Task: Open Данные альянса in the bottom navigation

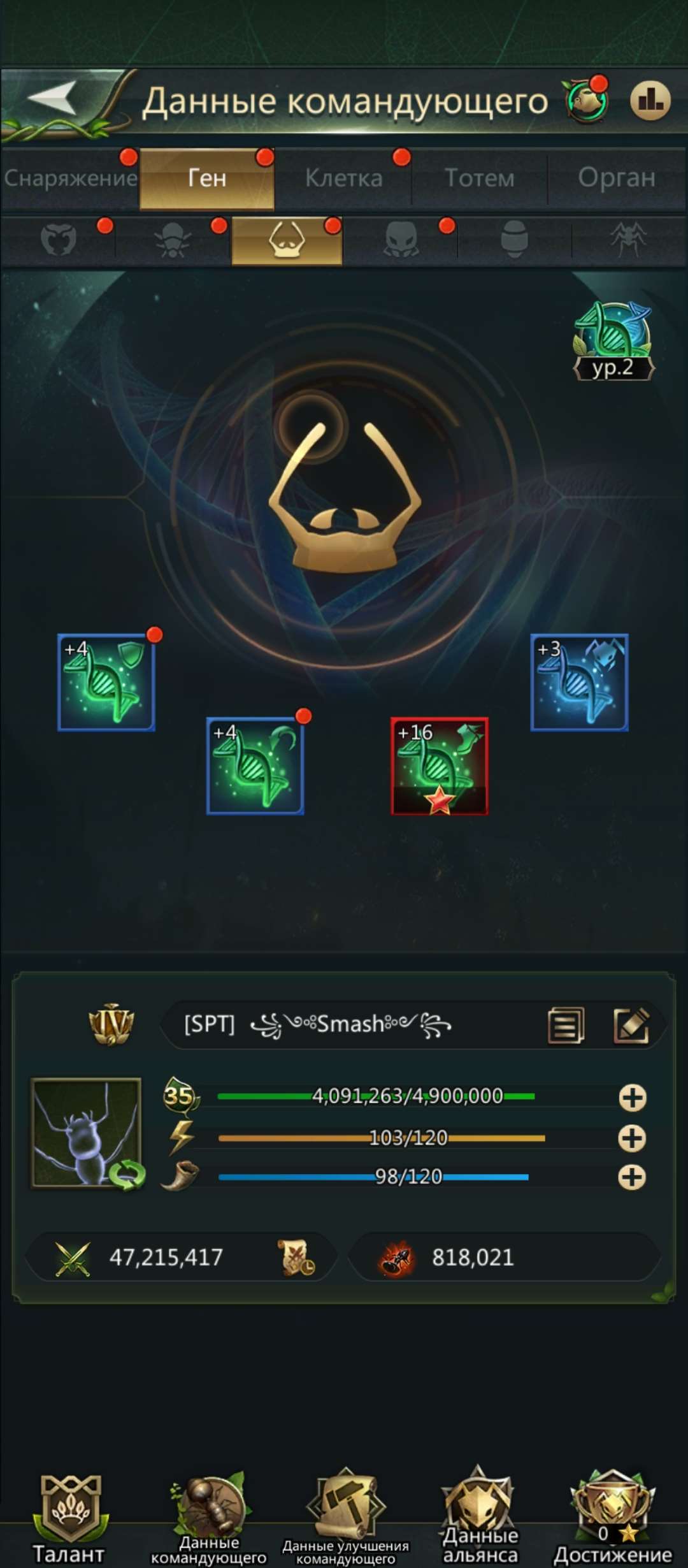Action: tap(480, 1518)
